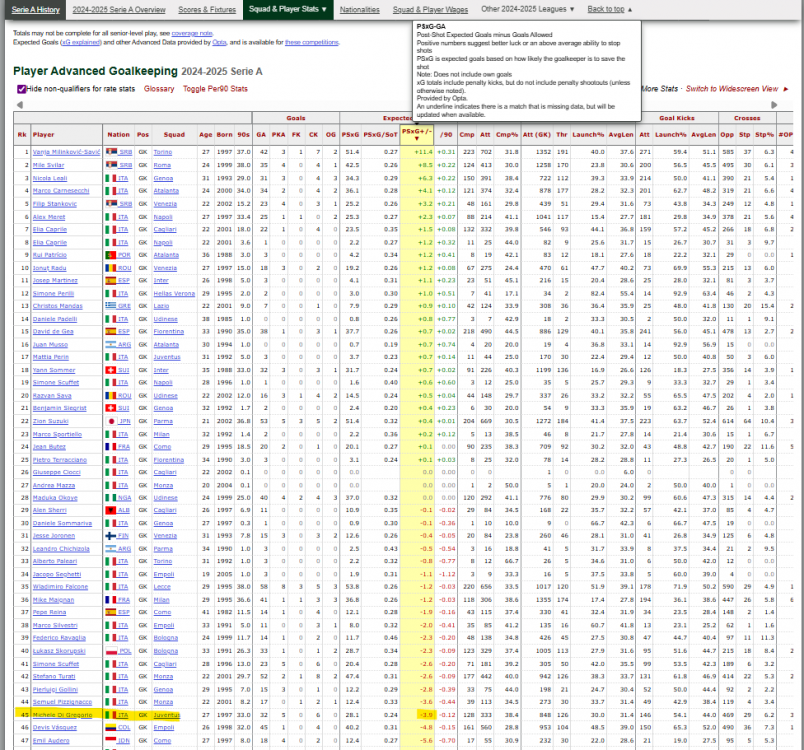Click POR nation link for Rui Patrício
Image resolution: width=804 pixels, height=750 pixels.
pos(125,255)
